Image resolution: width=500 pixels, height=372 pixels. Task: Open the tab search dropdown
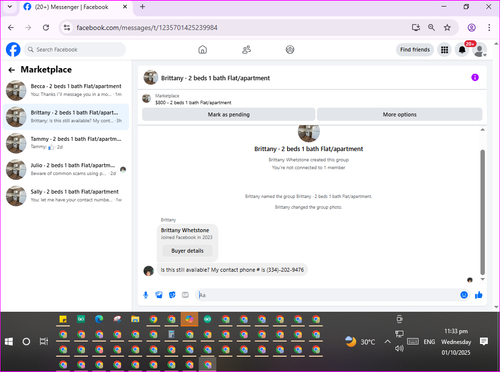[10, 7]
